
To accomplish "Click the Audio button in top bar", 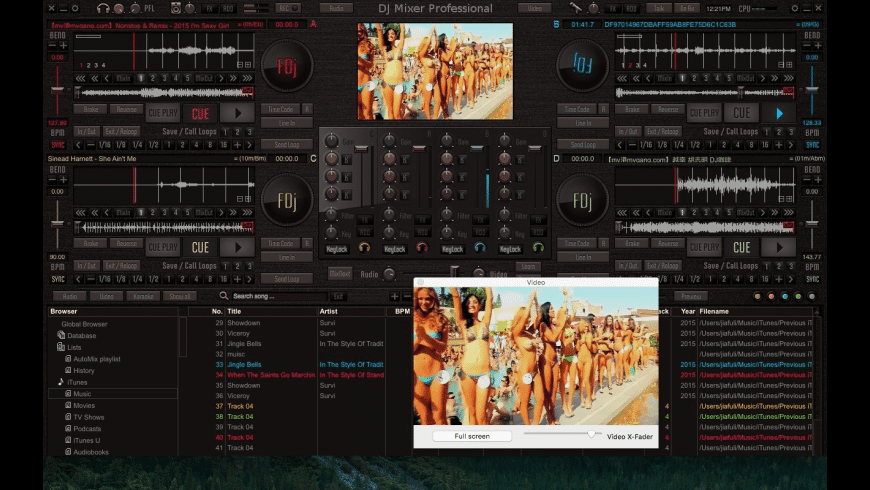I will [336, 8].
